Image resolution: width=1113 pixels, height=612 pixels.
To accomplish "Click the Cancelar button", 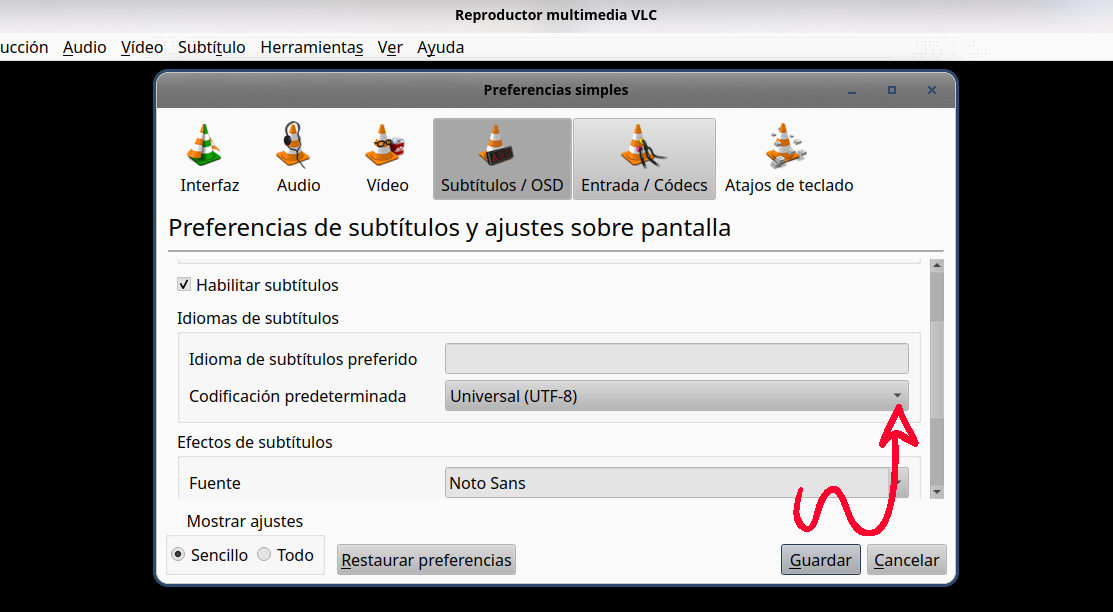I will point(906,559).
